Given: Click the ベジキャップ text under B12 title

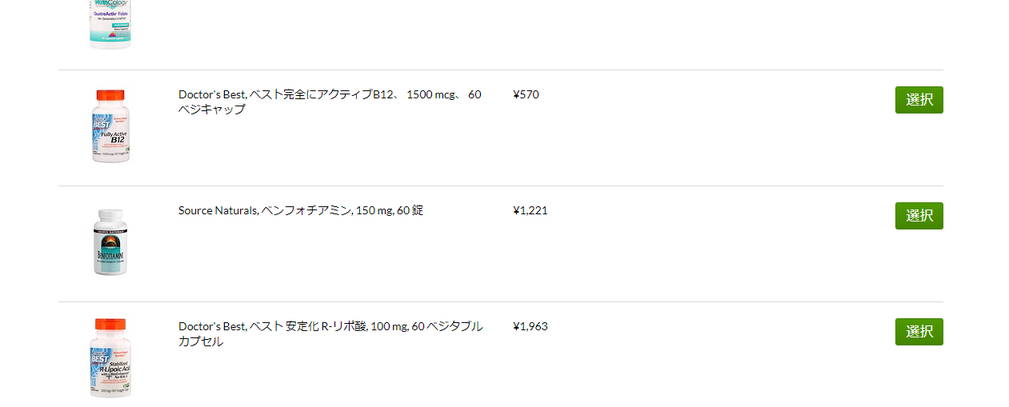Looking at the screenshot, I should [212, 109].
